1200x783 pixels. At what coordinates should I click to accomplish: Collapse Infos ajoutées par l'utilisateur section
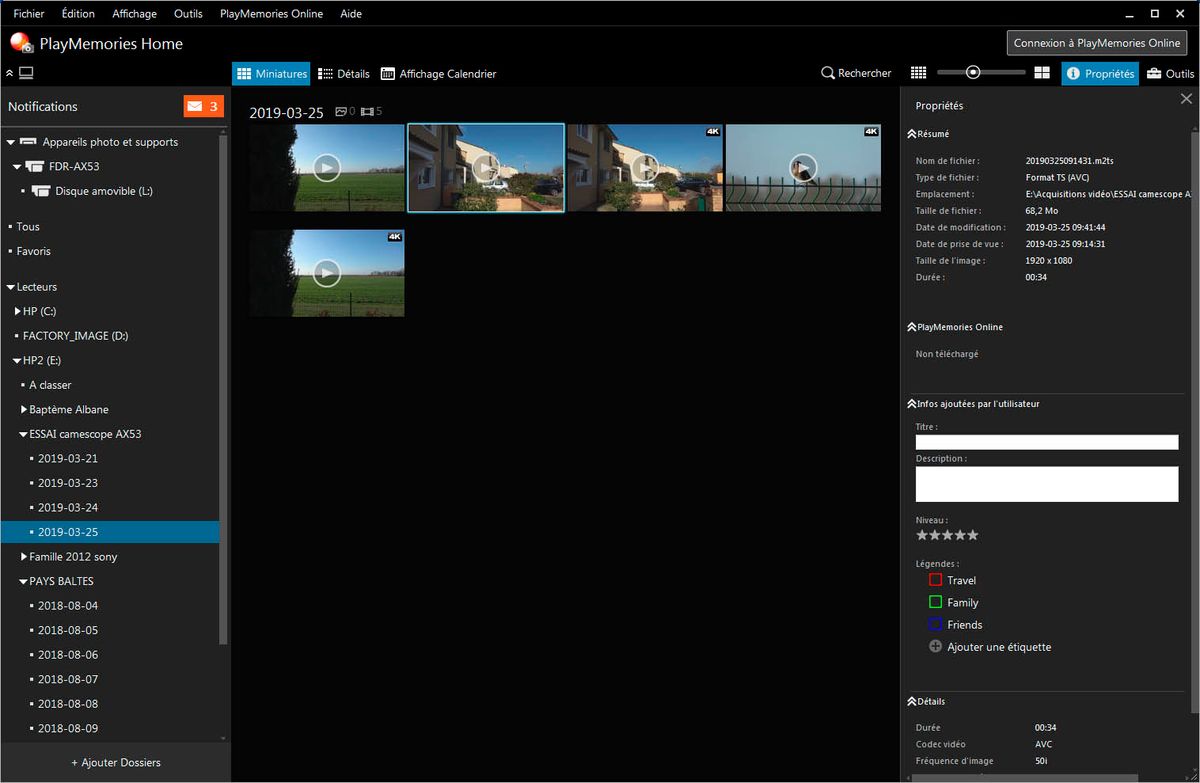911,404
